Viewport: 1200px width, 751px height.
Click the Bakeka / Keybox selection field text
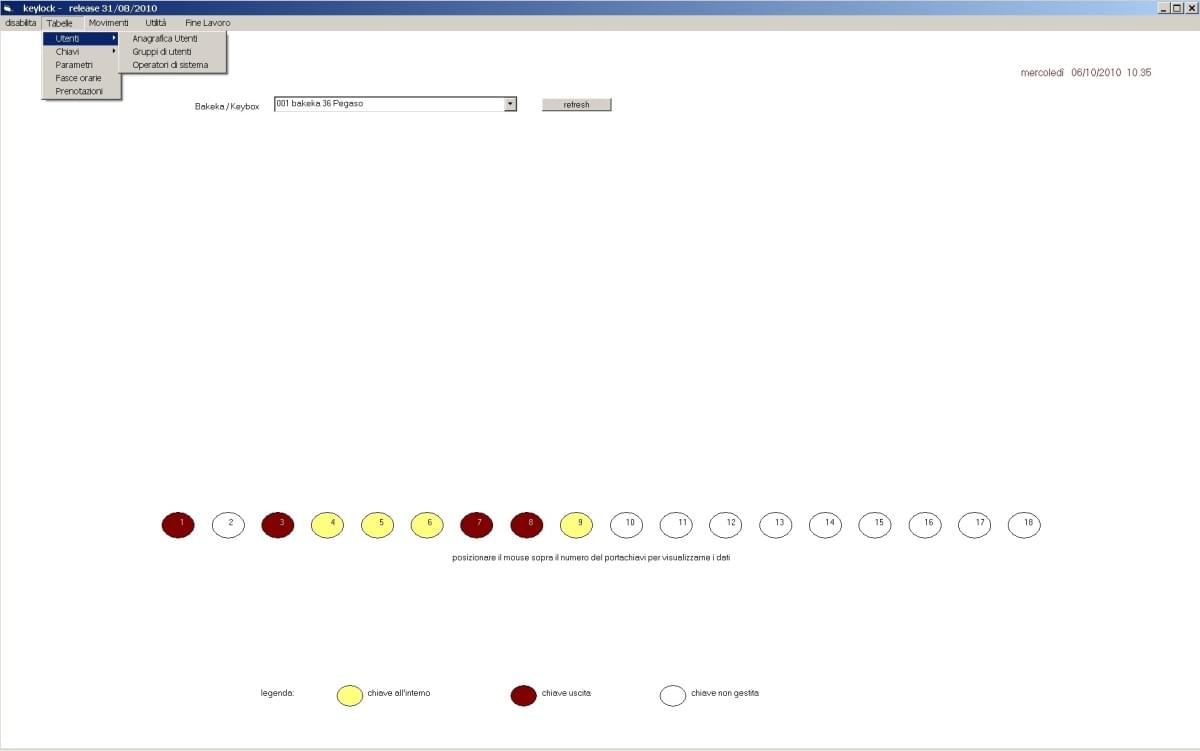(x=388, y=104)
